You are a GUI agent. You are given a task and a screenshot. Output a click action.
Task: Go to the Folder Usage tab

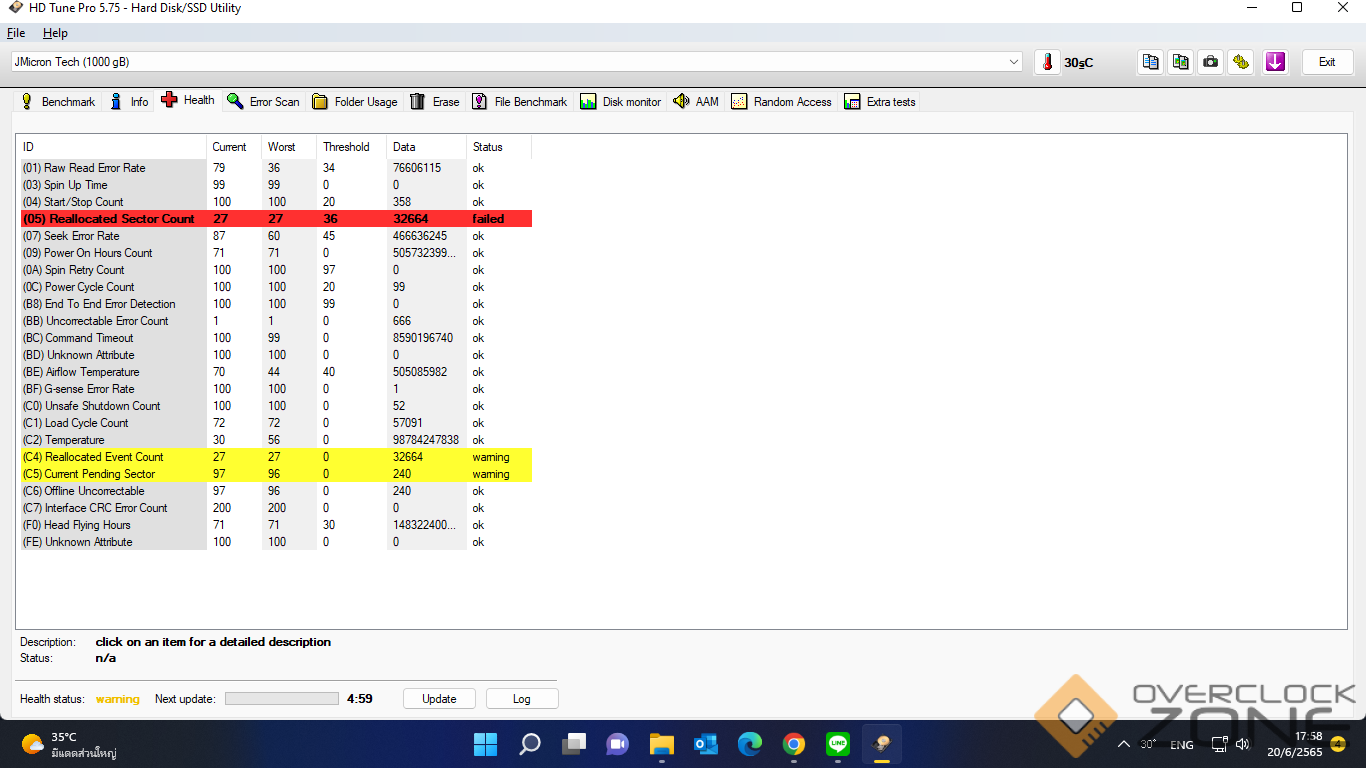click(355, 102)
